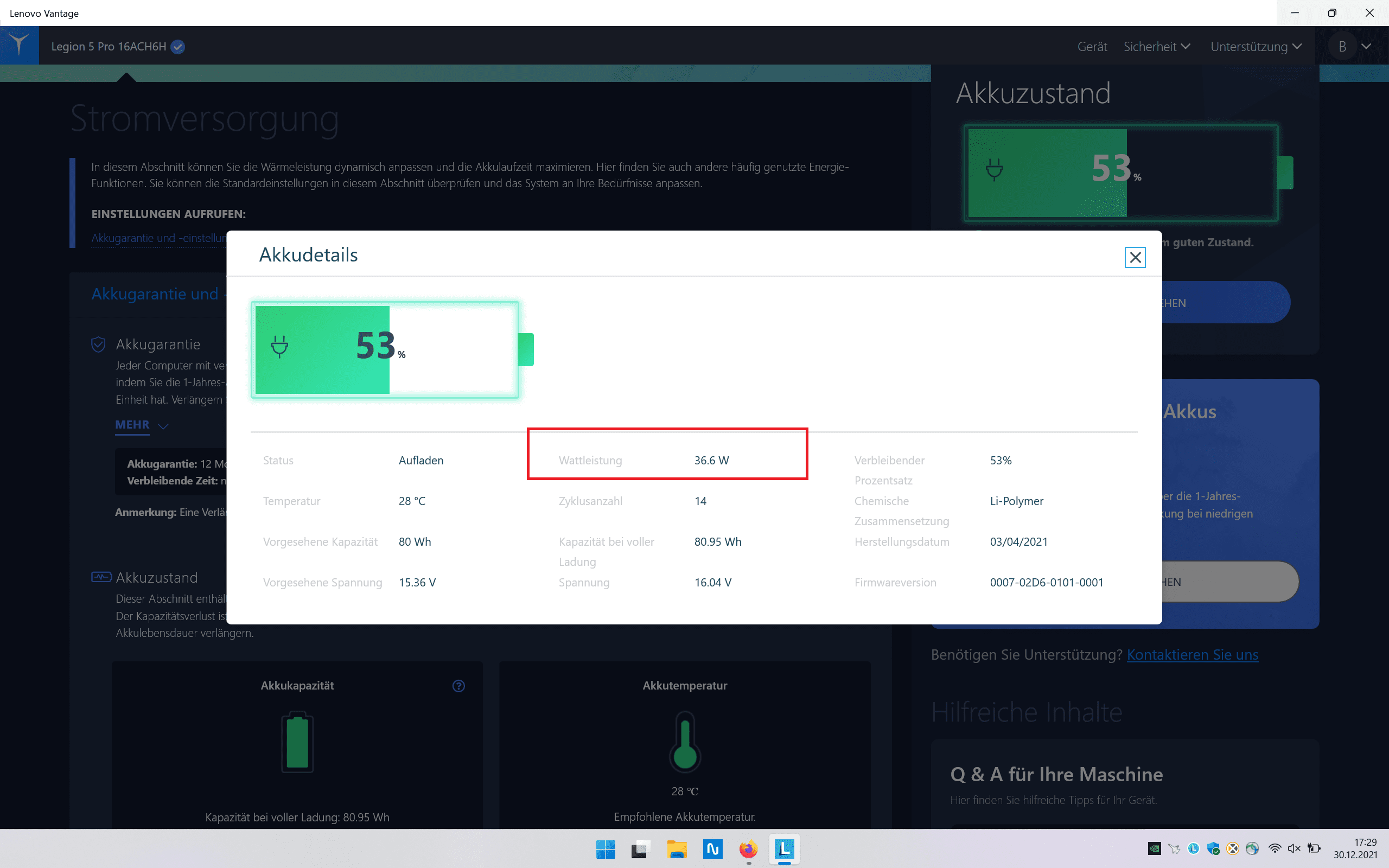Select the Spannung value 16.04 V
The image size is (1389, 868).
click(x=712, y=583)
